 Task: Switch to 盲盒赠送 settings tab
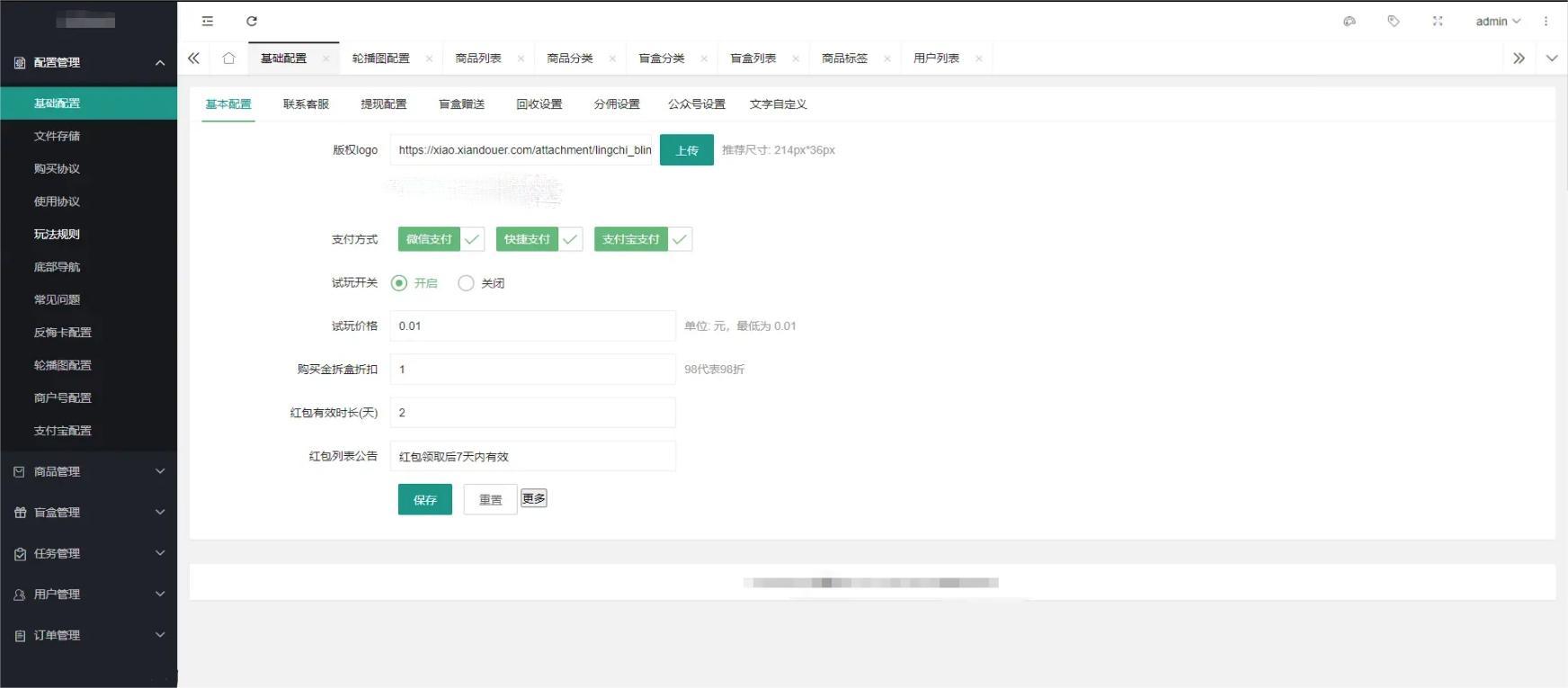tap(461, 104)
